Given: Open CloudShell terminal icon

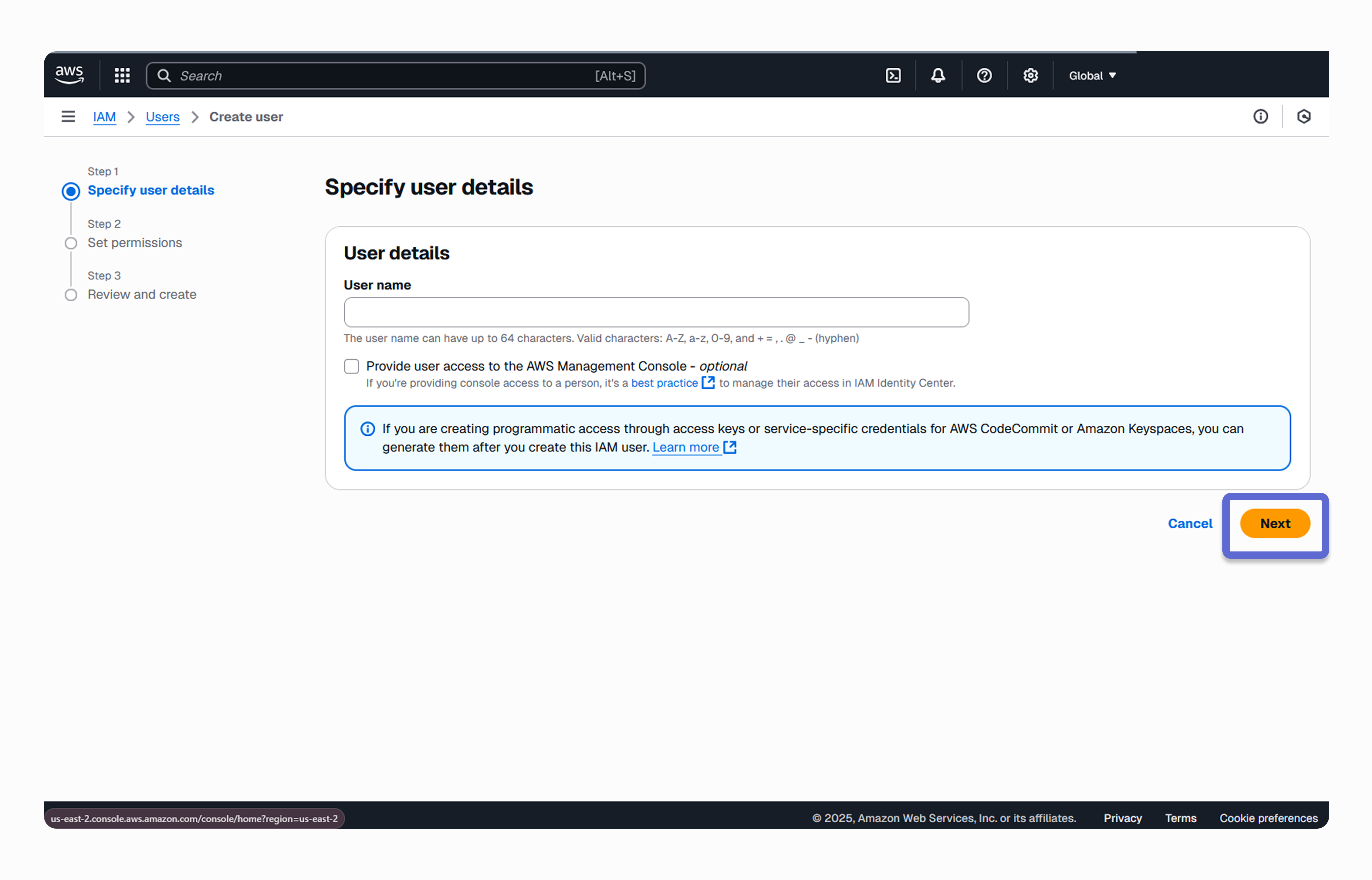Looking at the screenshot, I should pyautogui.click(x=893, y=75).
